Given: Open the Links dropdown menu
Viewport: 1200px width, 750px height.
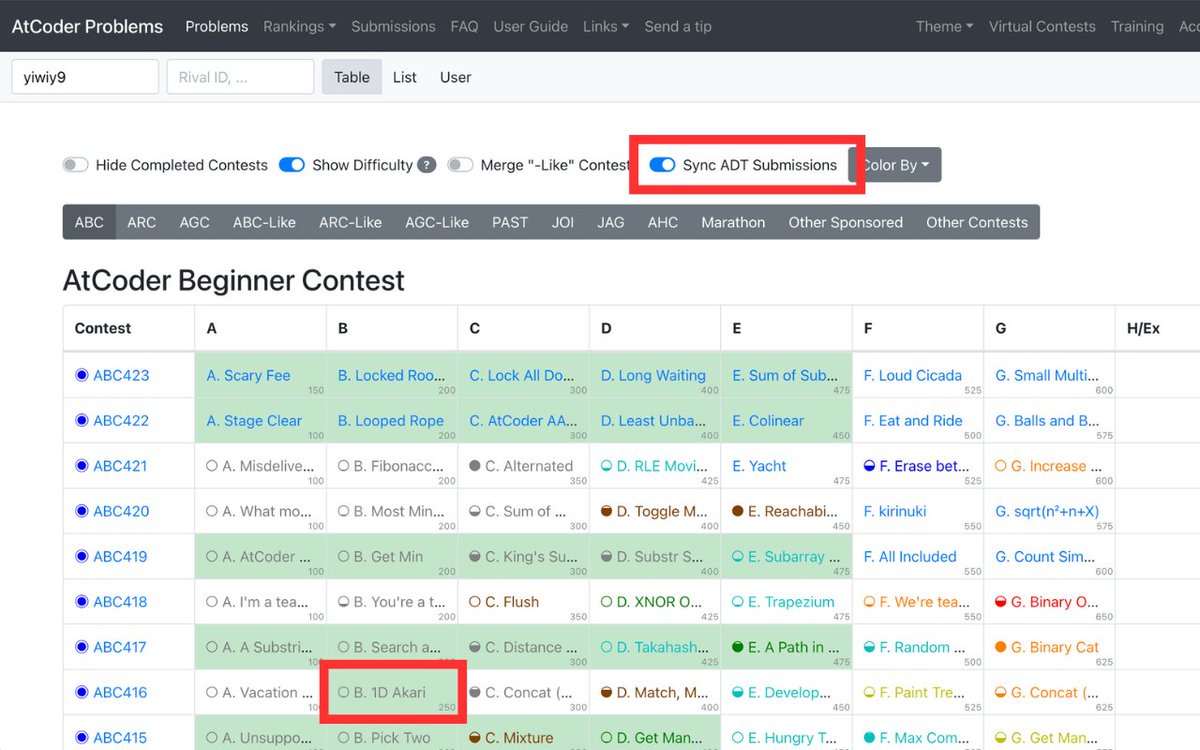Looking at the screenshot, I should coord(606,27).
